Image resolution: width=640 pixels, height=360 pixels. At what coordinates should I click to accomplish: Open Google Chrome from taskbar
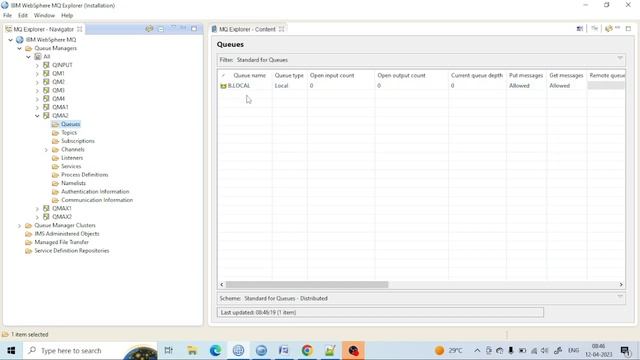307,351
